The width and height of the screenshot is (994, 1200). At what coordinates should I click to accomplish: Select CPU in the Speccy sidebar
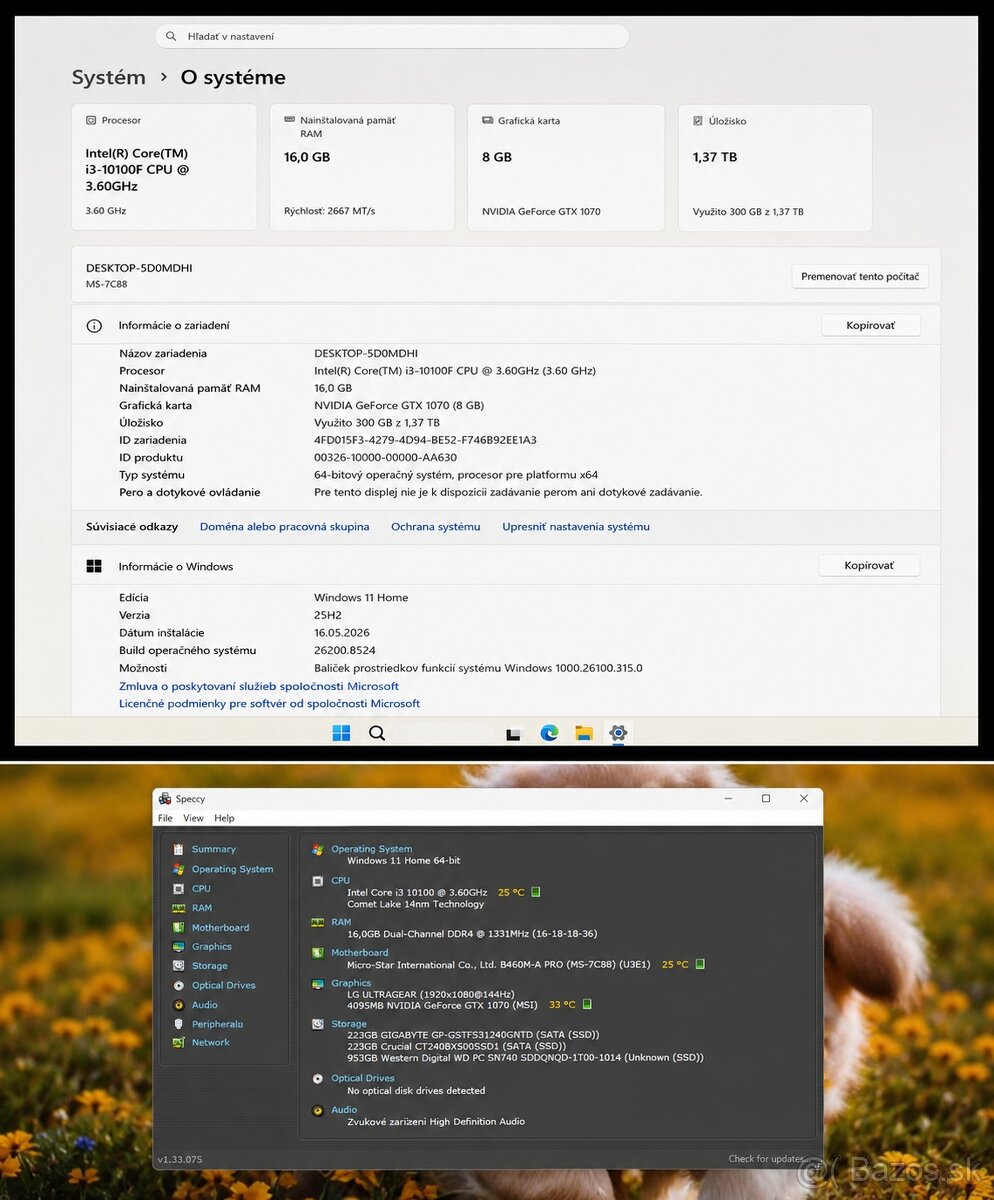[201, 888]
